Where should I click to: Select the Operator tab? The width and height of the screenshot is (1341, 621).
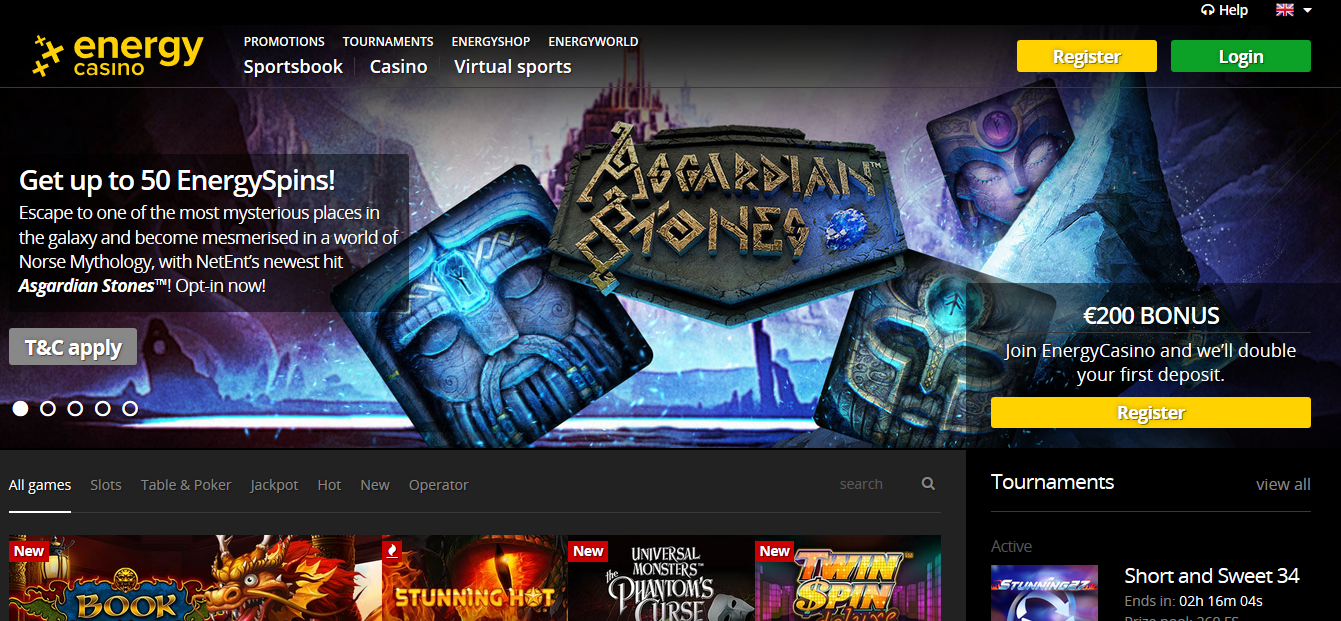click(x=438, y=485)
